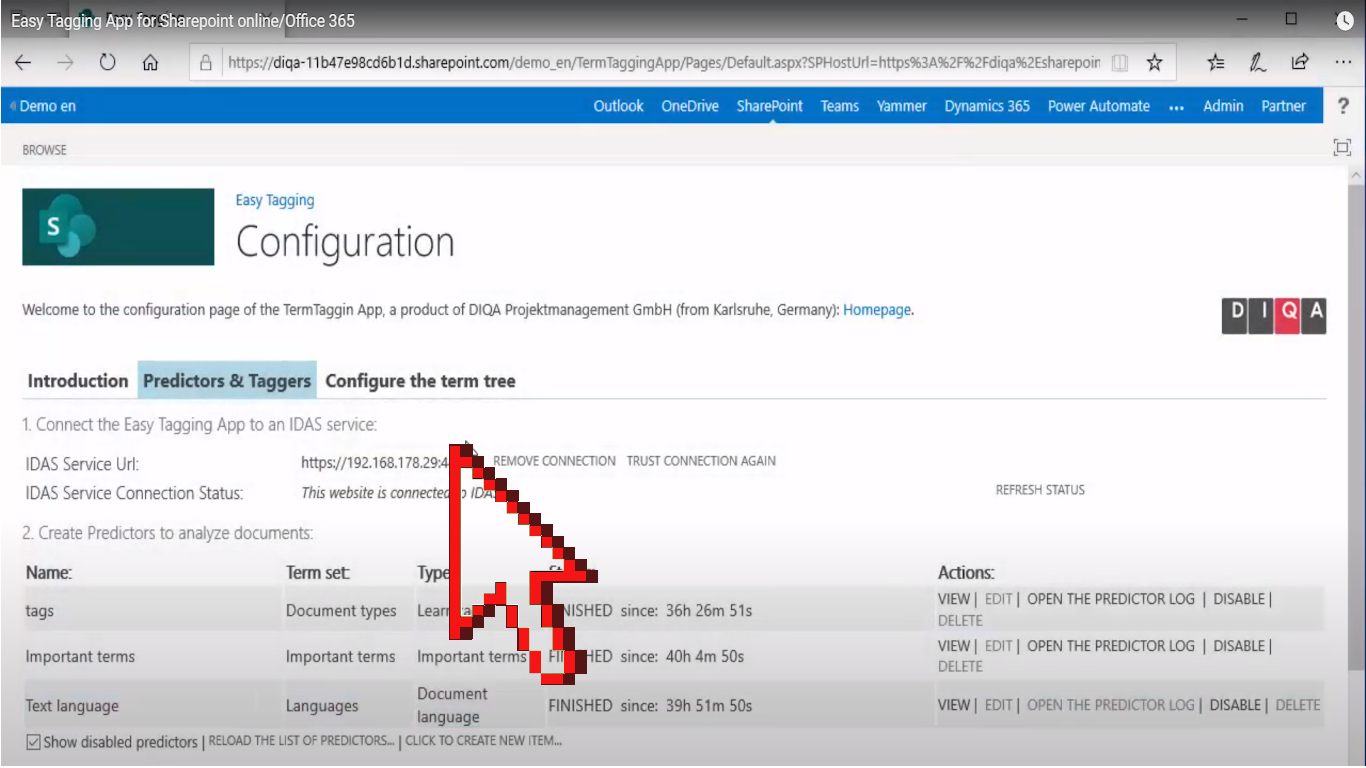The height and width of the screenshot is (768, 1366).
Task: Click CLICK TO CREATE NEW ITEM
Action: pyautogui.click(x=483, y=741)
